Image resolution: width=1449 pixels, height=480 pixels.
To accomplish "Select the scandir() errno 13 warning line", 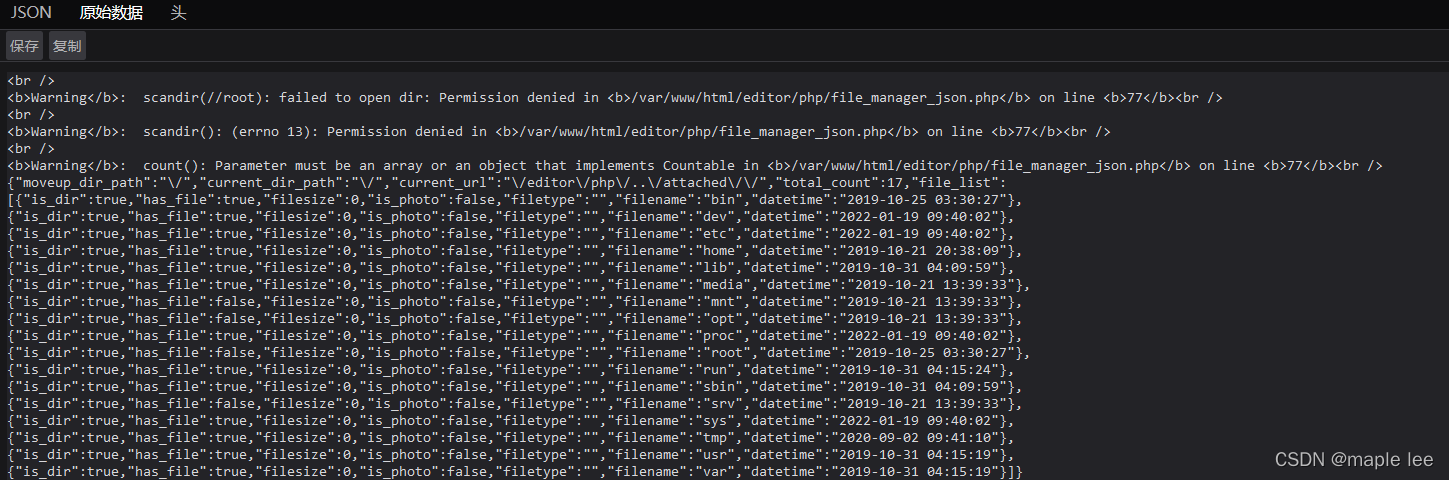I will [559, 132].
